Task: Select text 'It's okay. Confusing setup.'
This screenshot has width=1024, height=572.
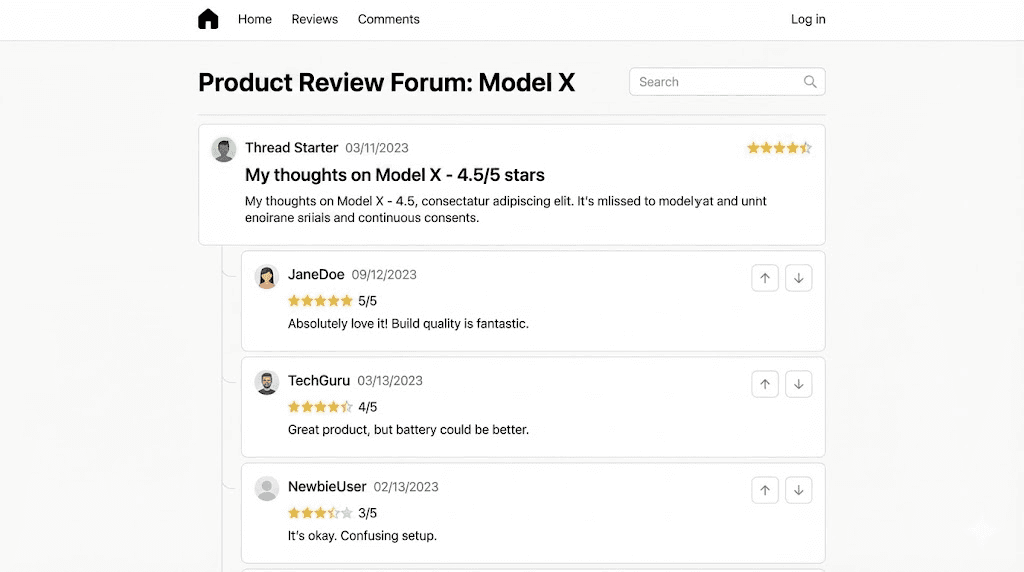Action: click(x=362, y=535)
